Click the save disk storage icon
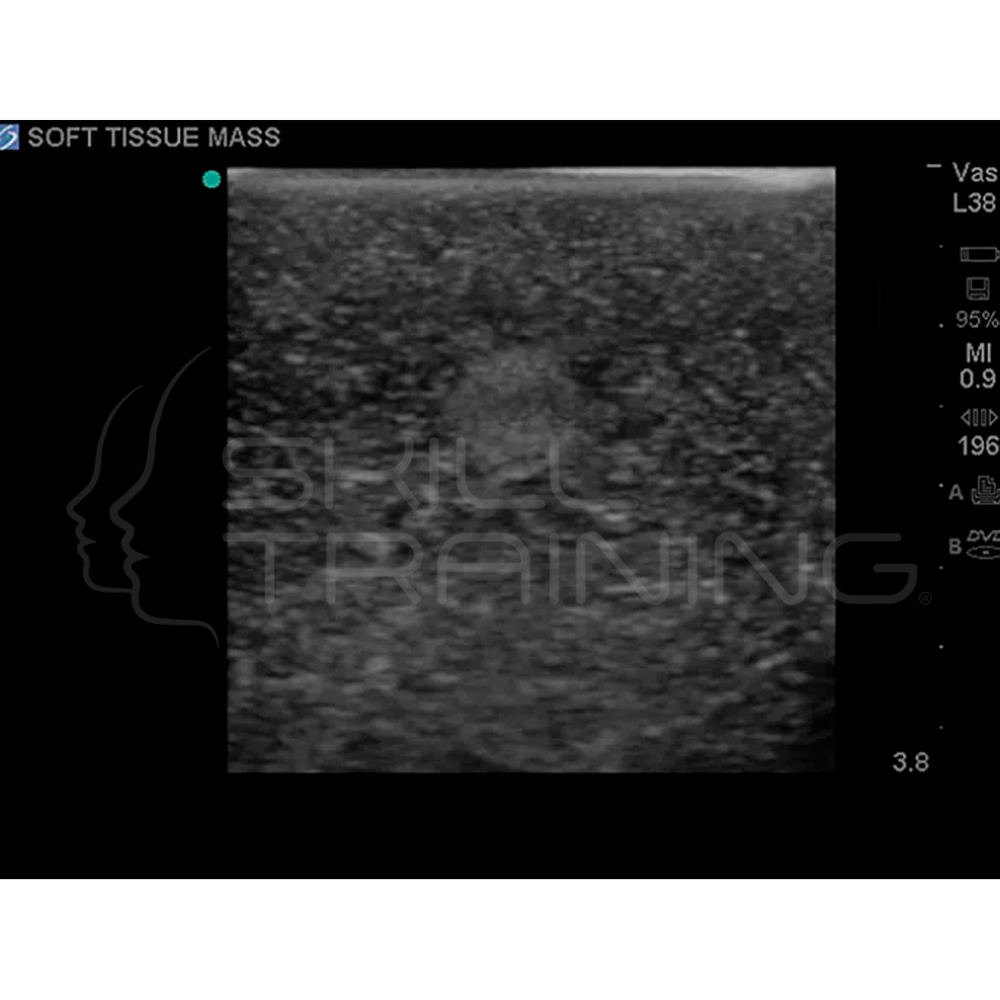This screenshot has width=1000, height=1000. coord(977,288)
